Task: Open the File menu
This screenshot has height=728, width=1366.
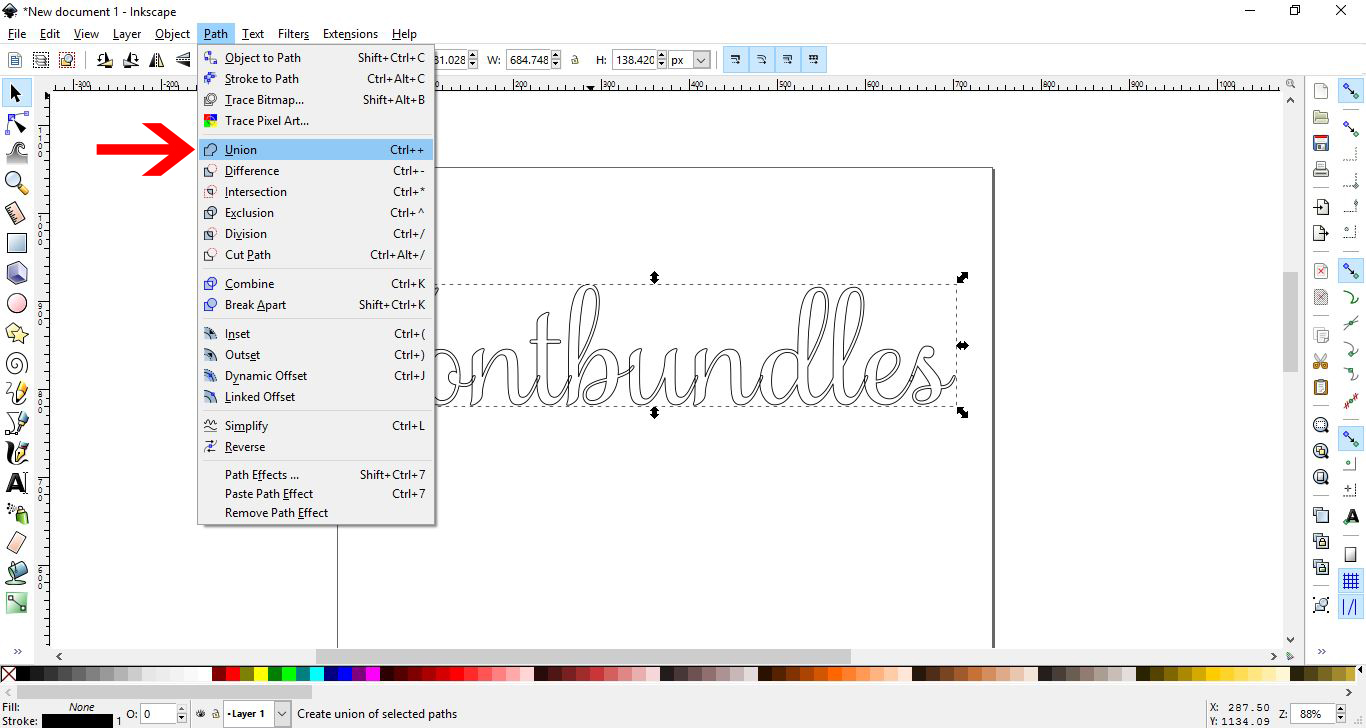Action: click(17, 34)
